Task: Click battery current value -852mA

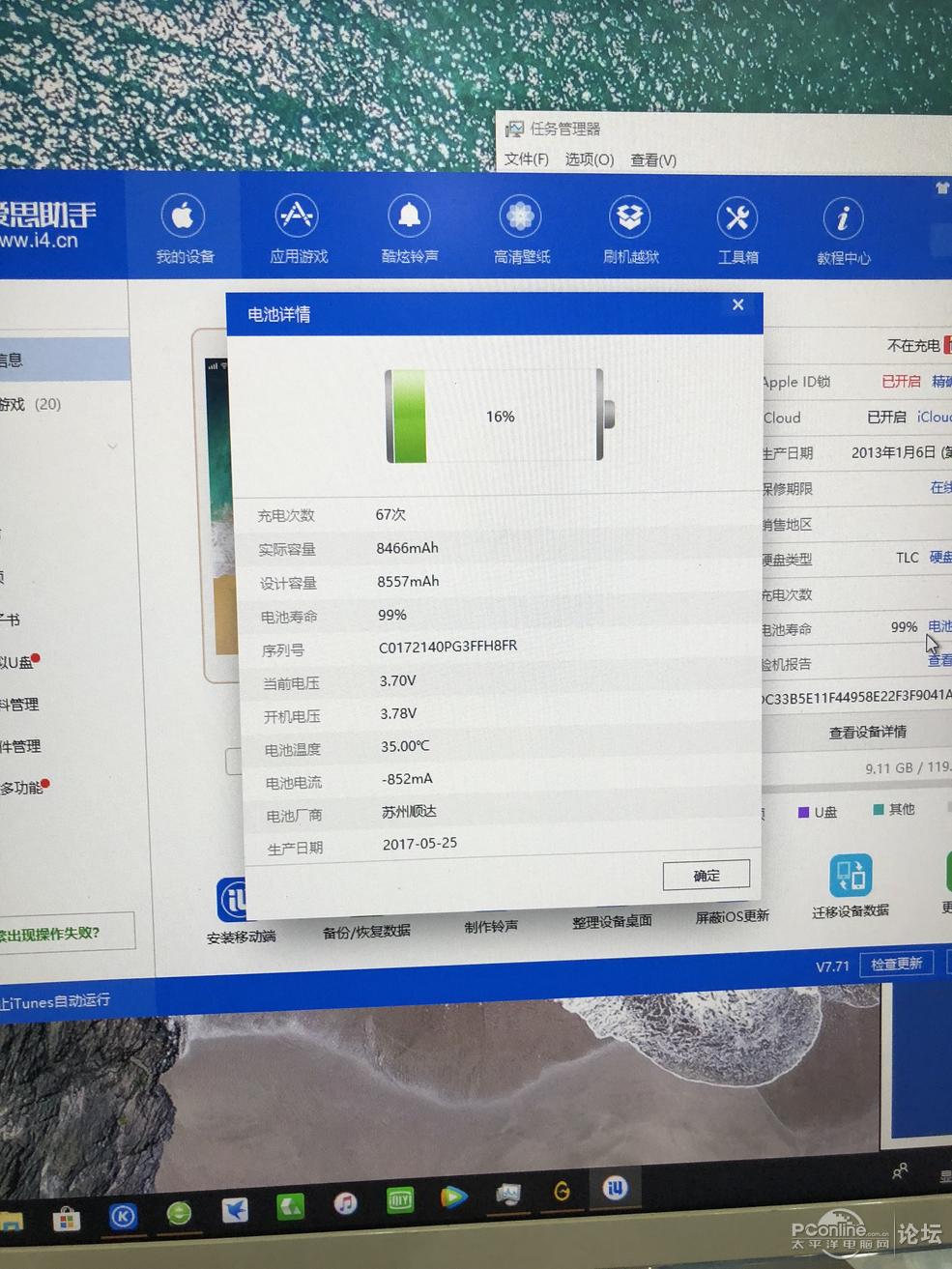Action: tap(407, 779)
